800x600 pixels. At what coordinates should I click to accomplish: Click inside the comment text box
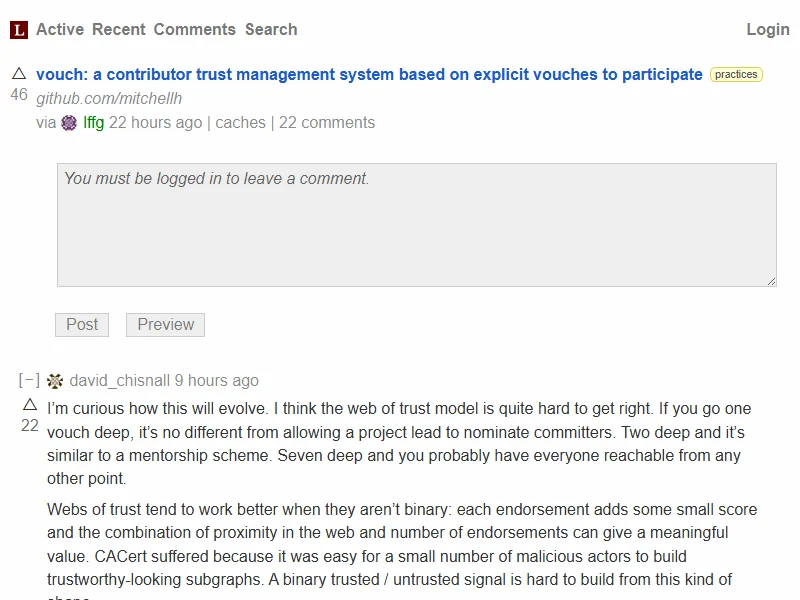tap(416, 225)
